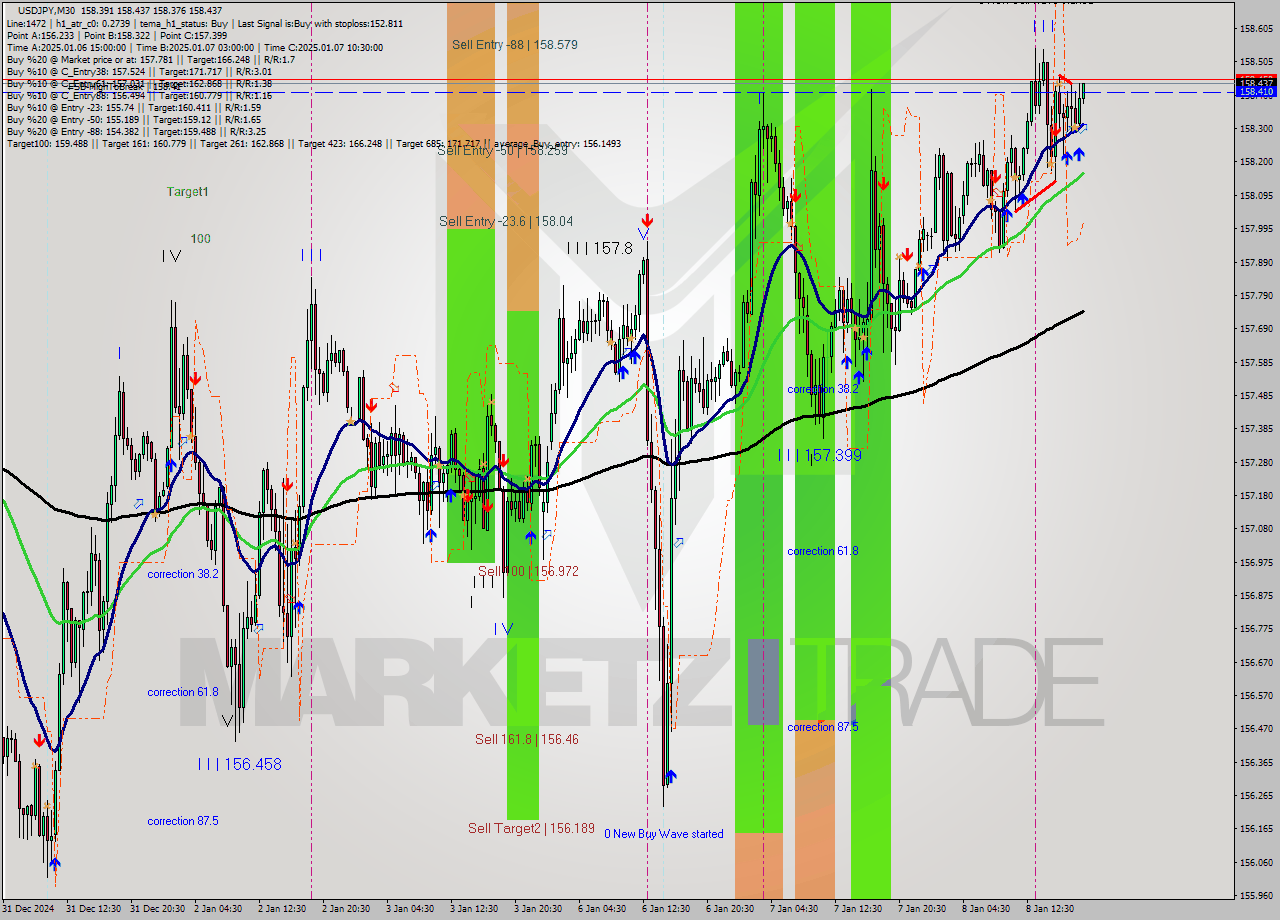Click the 156.365 price axis label

click(1257, 762)
